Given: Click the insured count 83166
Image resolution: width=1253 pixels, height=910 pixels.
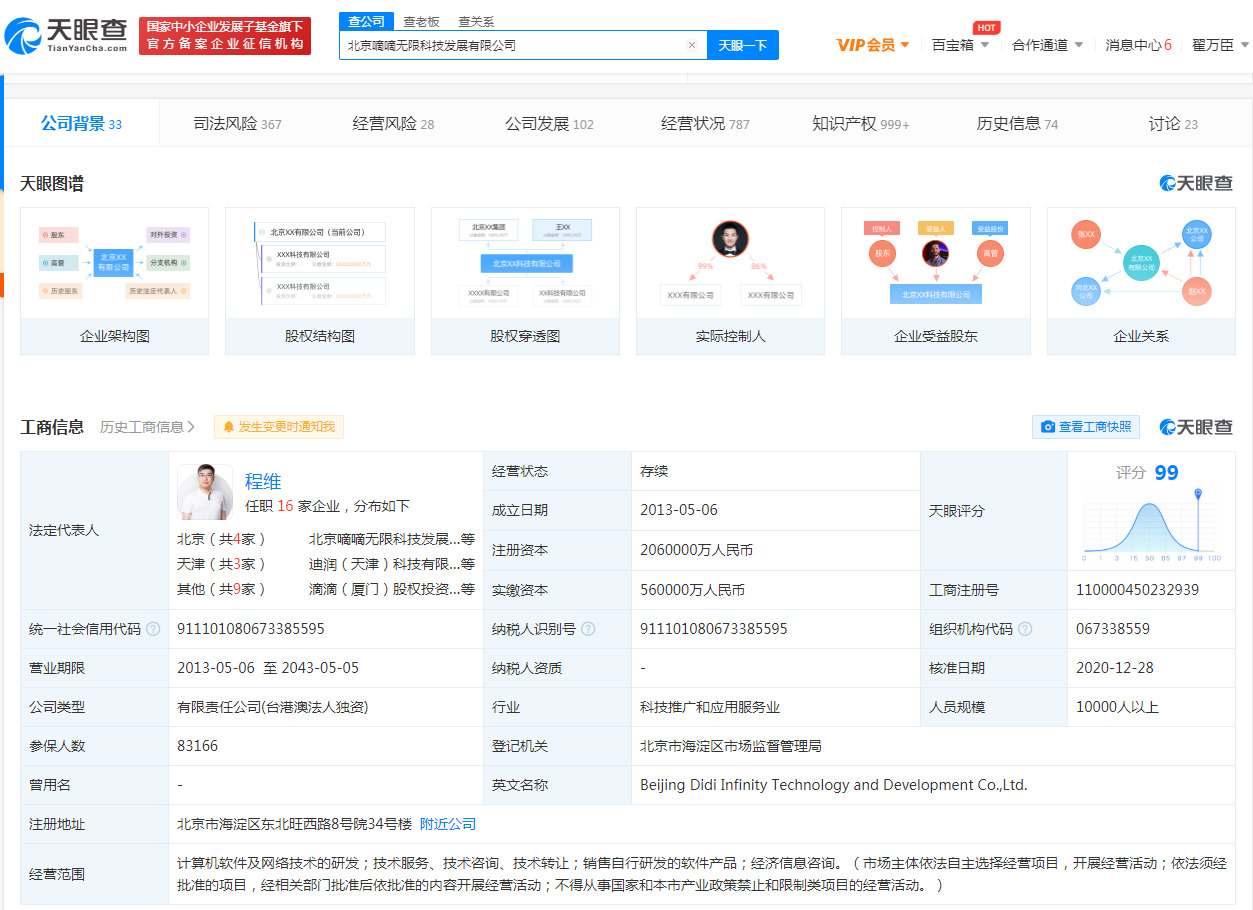Looking at the screenshot, I should (197, 746).
